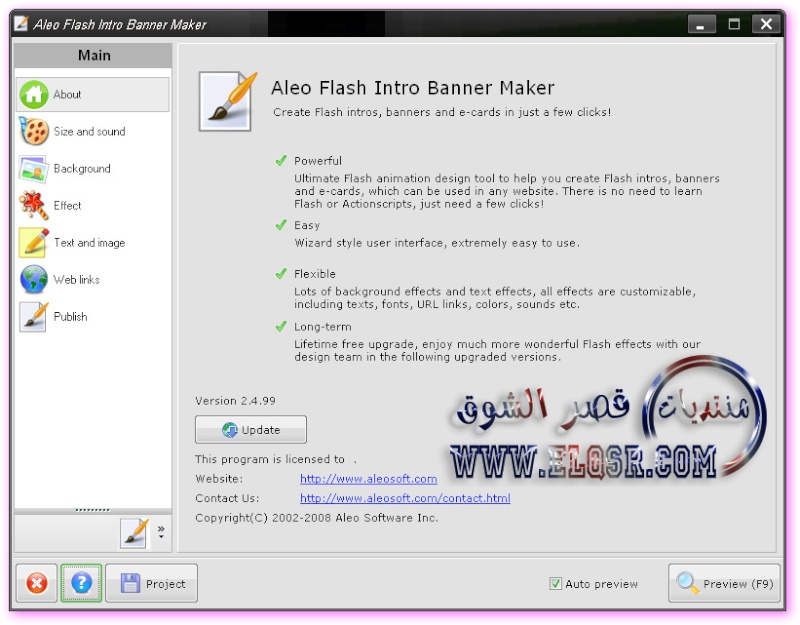Screen dimensions: 800x625
Task: Click the title bar application icon
Action: coord(21,23)
